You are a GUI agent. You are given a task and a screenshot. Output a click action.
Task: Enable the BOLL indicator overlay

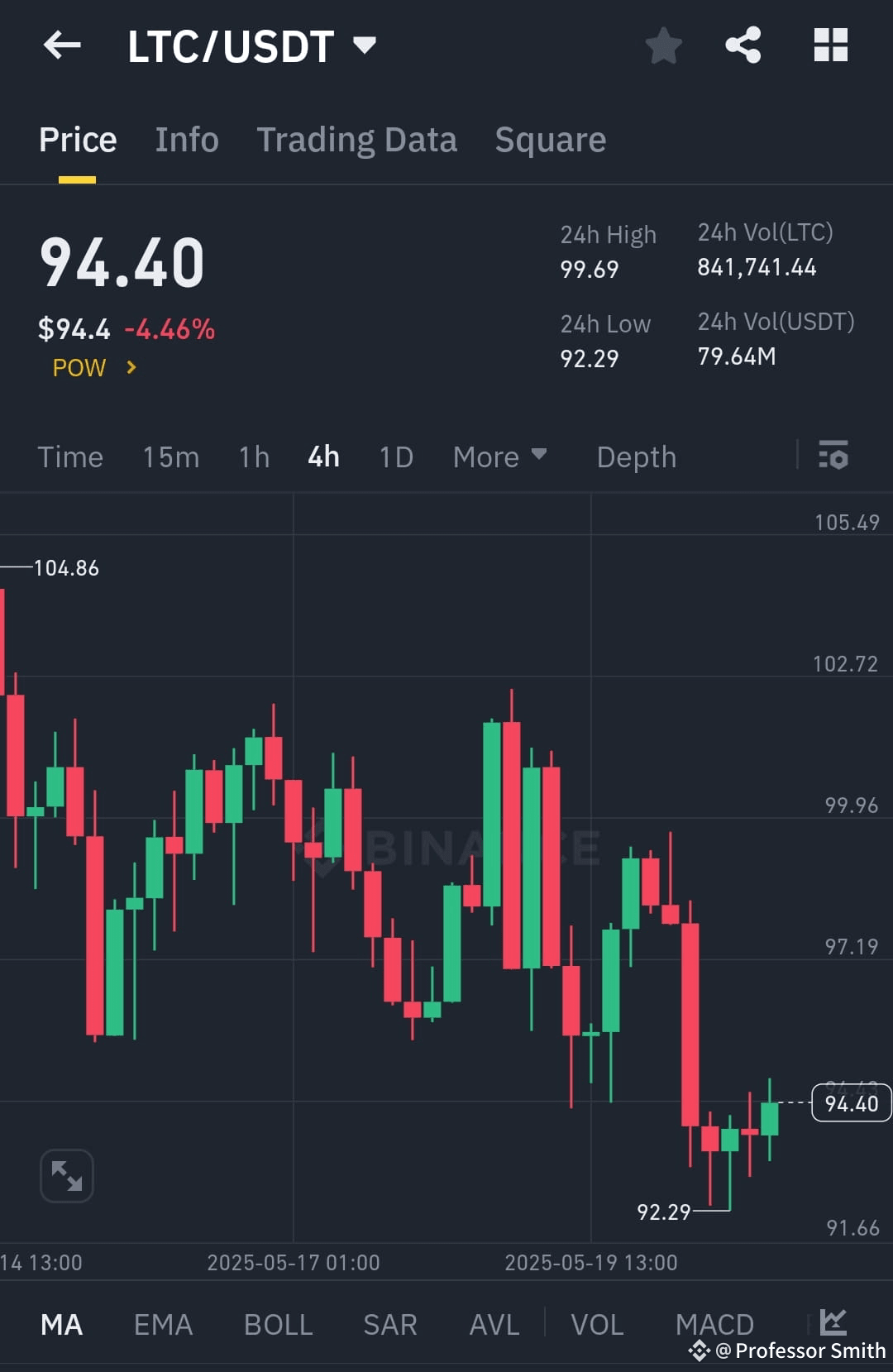pos(278,1323)
